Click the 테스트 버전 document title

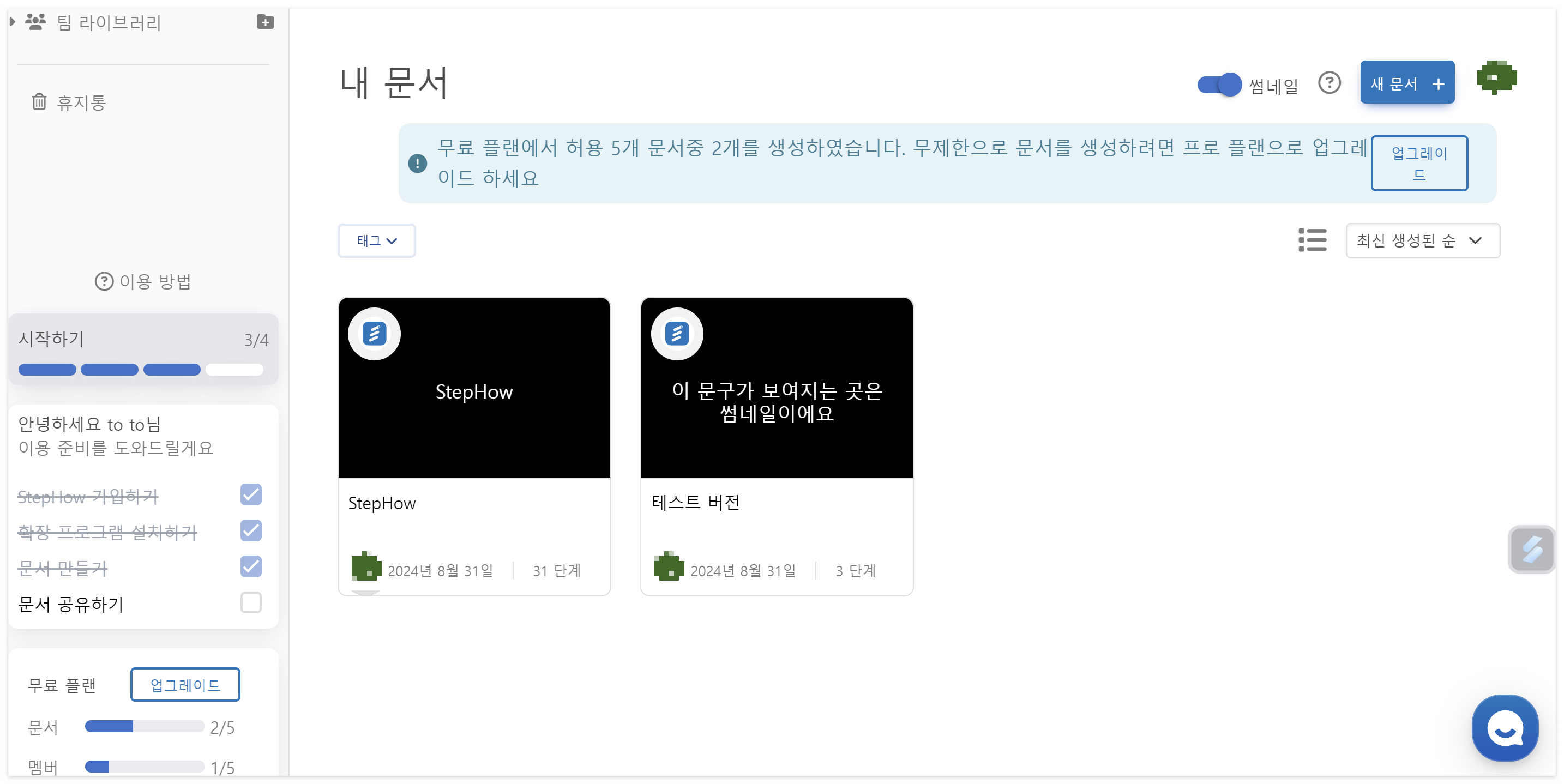click(695, 503)
